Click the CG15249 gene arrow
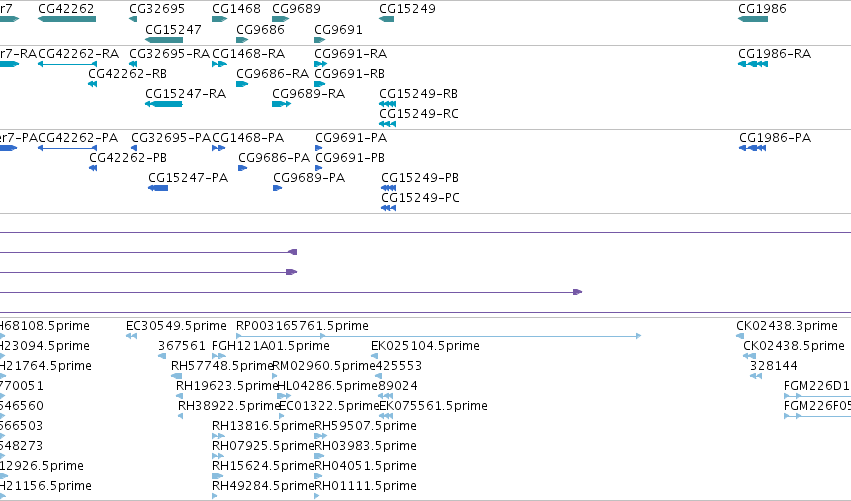The height and width of the screenshot is (501, 851). pos(386,19)
